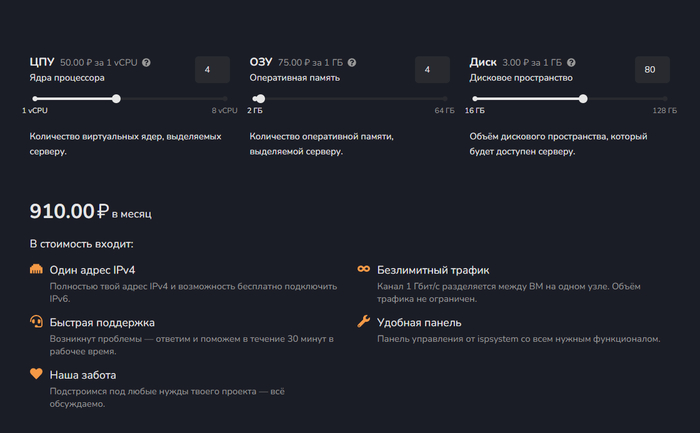
Task: Click the 128 ГБ maximum disk label
Action: (664, 111)
